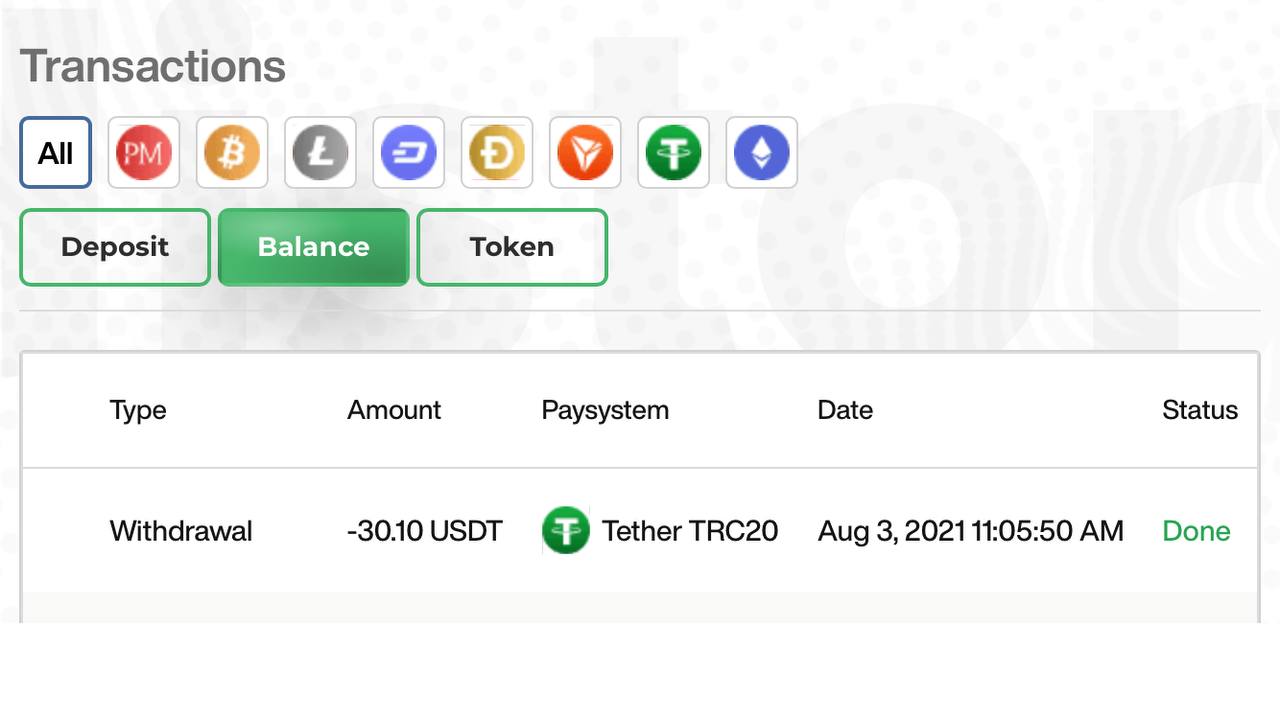
Task: Filter by Perfect Money PM icon
Action: tap(144, 153)
